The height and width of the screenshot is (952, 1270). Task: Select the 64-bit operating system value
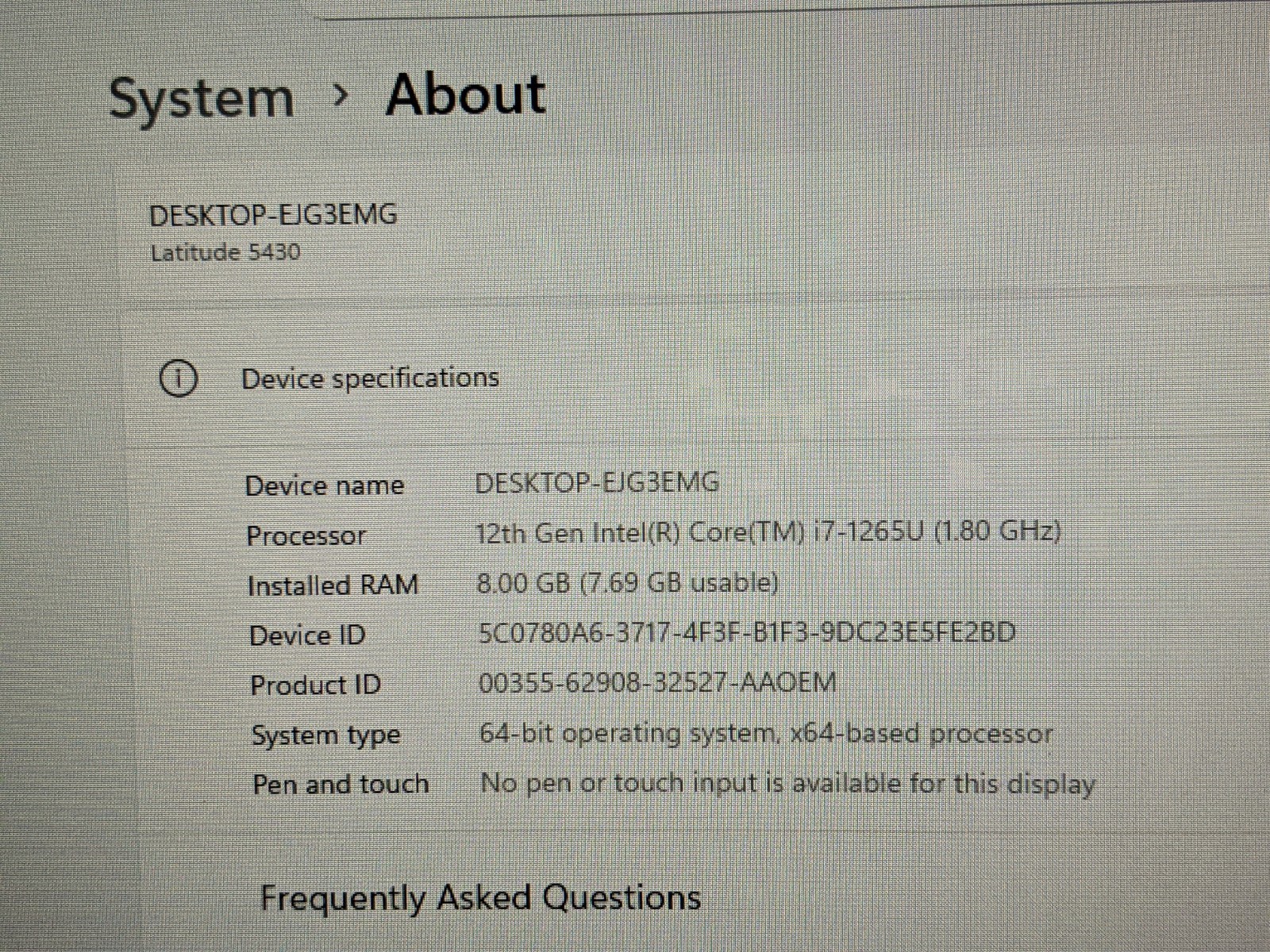(x=766, y=734)
